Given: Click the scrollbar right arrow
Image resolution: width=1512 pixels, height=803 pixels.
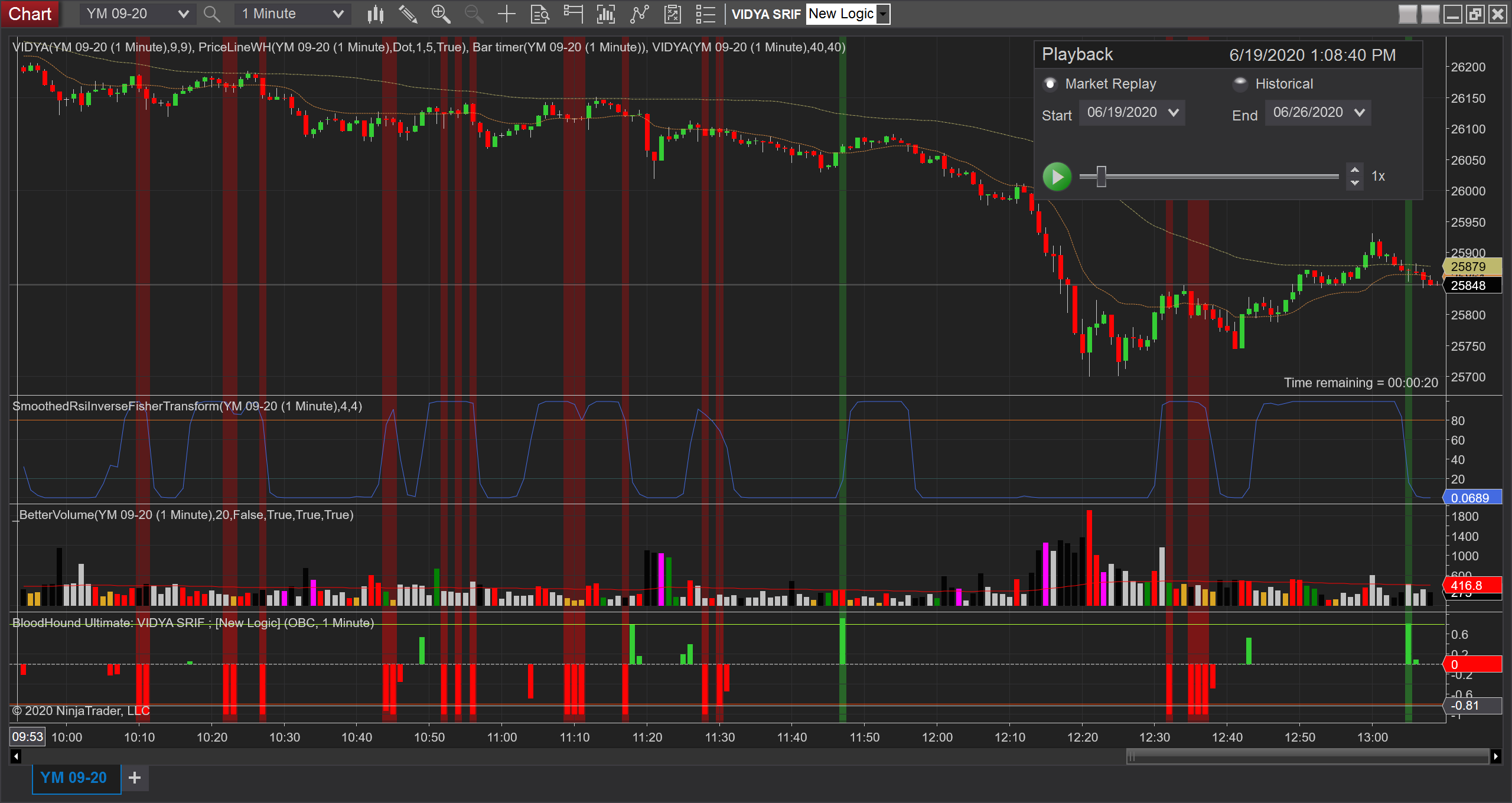Looking at the screenshot, I should coord(1495,756).
